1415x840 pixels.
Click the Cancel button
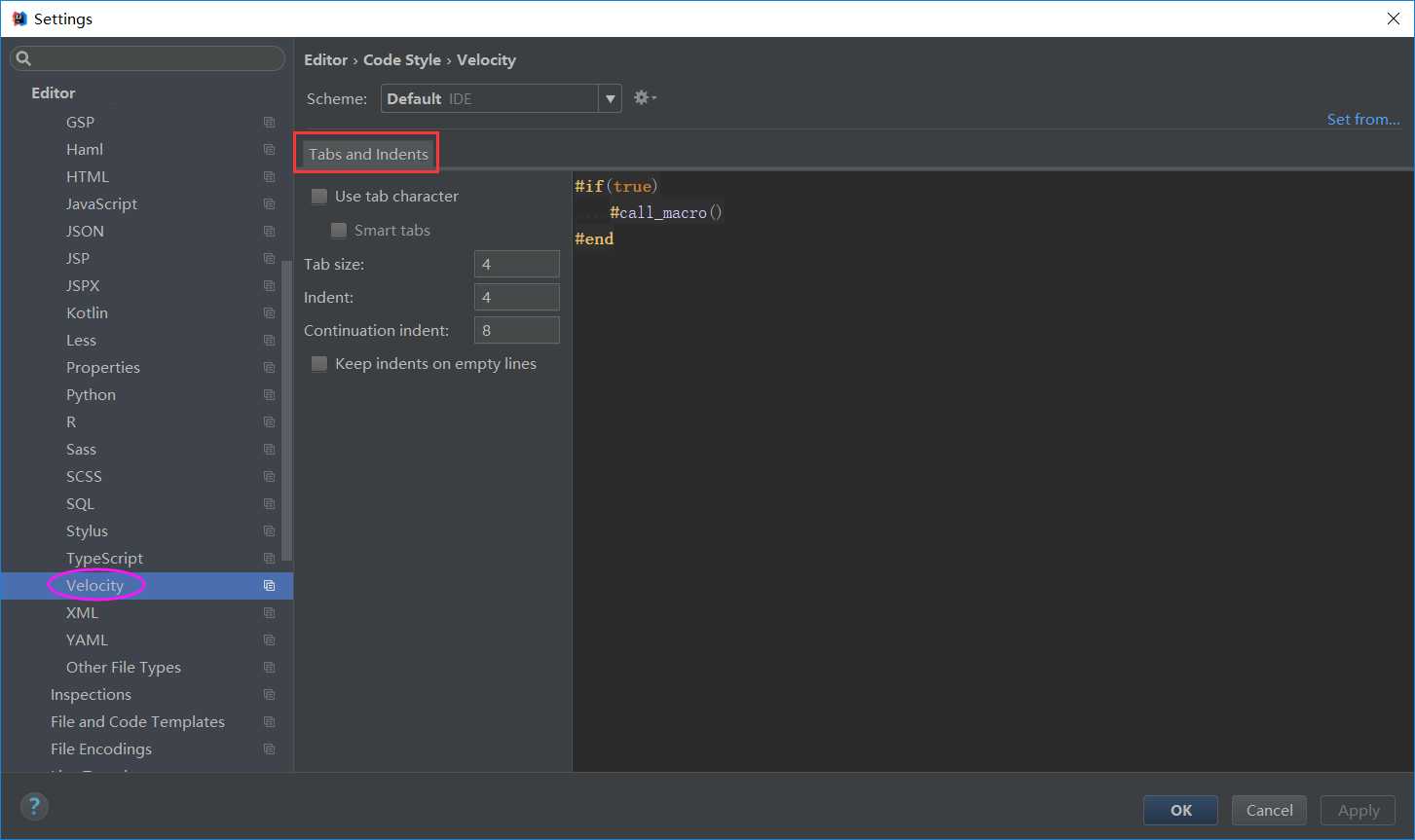pyautogui.click(x=1270, y=810)
